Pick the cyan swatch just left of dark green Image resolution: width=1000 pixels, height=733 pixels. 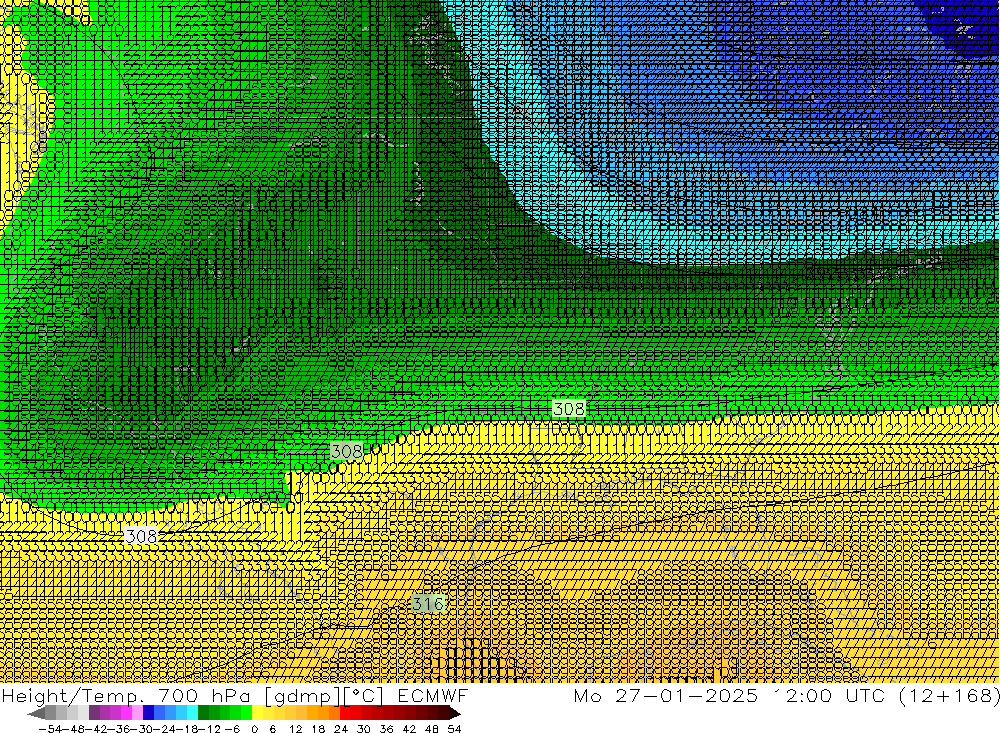(192, 714)
